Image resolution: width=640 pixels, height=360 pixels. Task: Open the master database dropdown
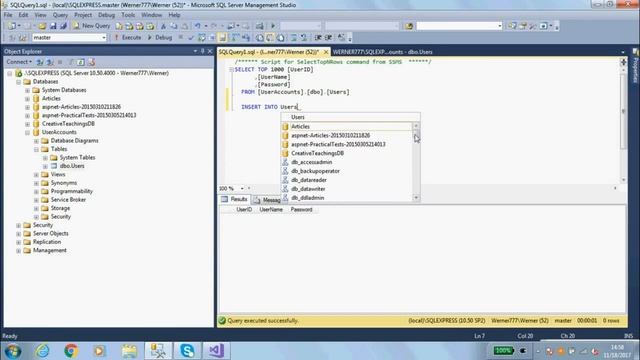coord(103,38)
